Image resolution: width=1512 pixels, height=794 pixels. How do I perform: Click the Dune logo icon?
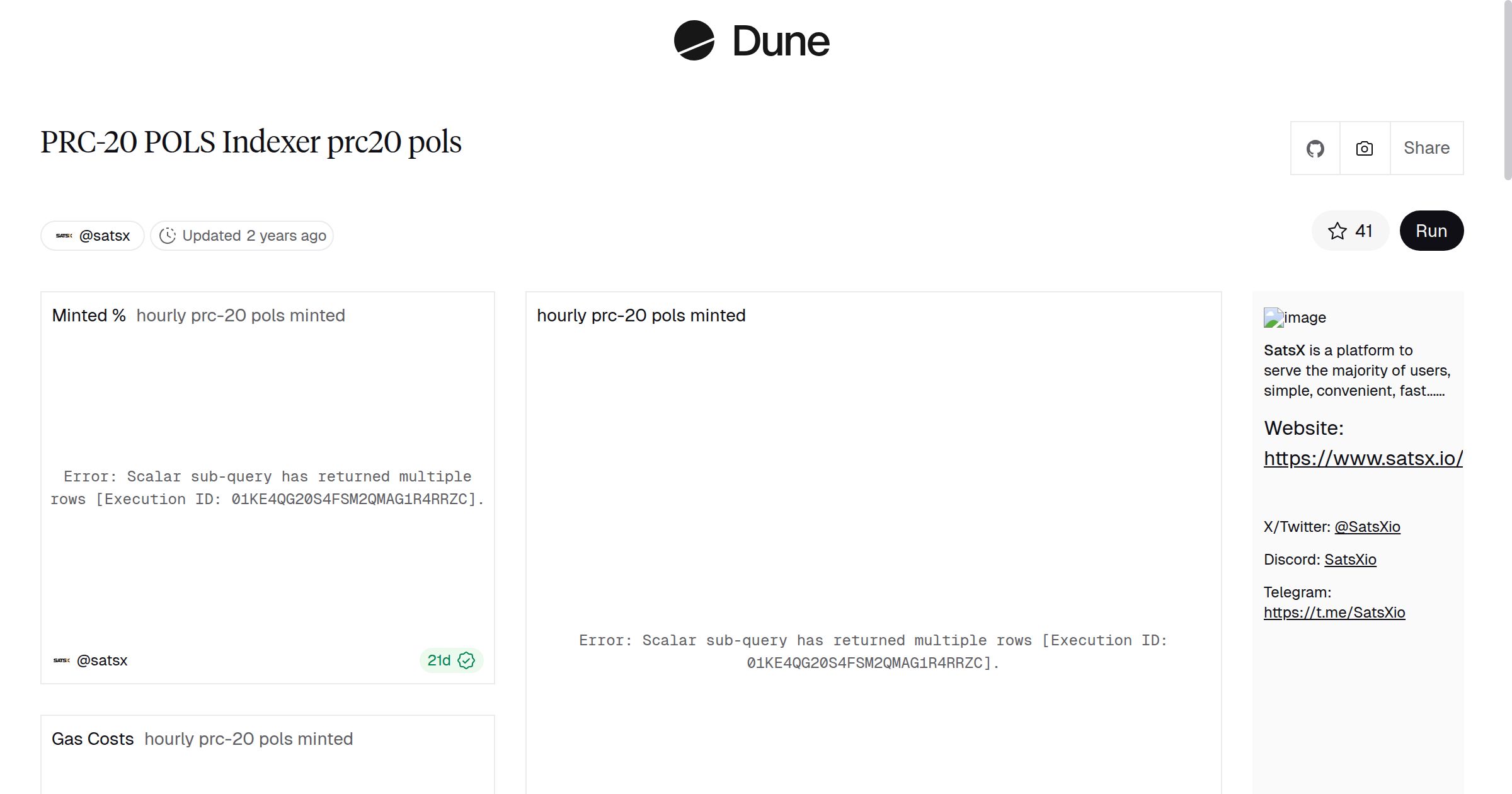pyautogui.click(x=694, y=40)
